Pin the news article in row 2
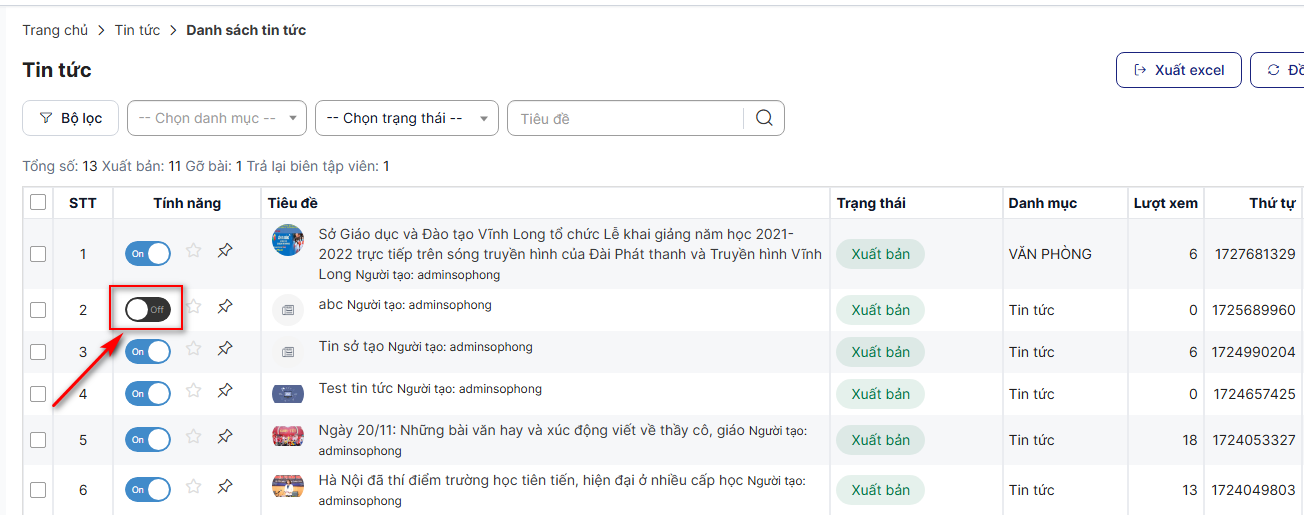 225,307
